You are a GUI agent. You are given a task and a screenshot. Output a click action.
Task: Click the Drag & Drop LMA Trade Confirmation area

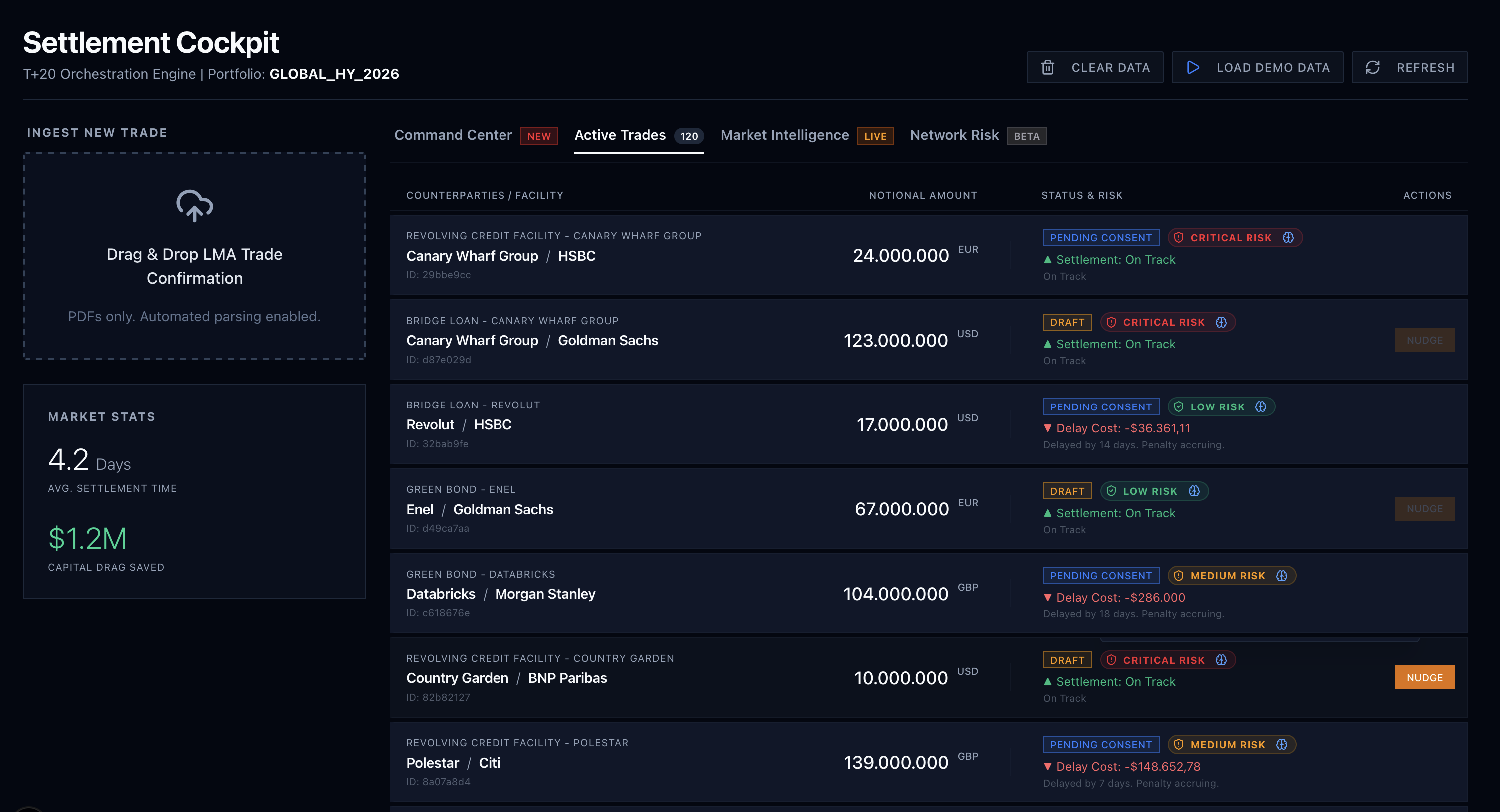(x=195, y=266)
